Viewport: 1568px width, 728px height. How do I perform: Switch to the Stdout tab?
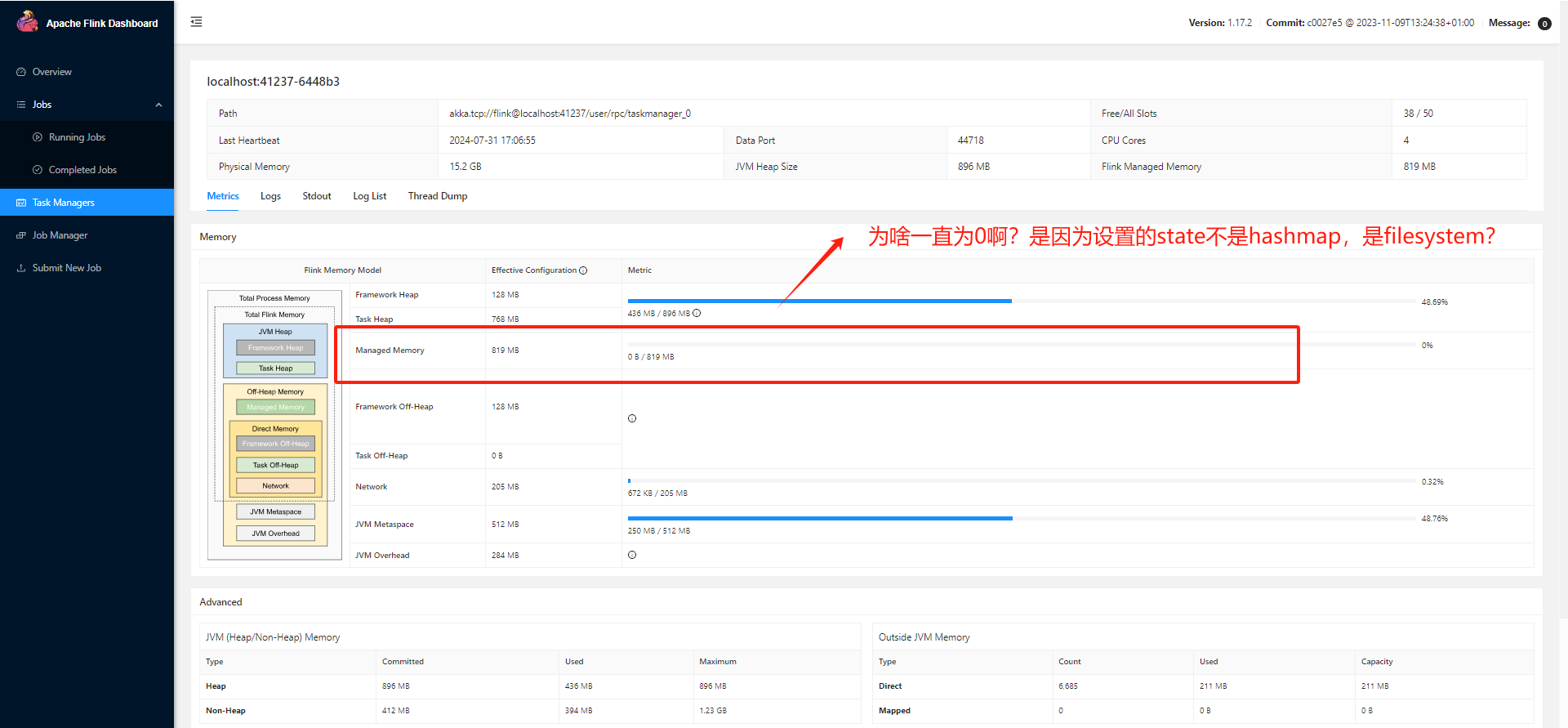317,196
